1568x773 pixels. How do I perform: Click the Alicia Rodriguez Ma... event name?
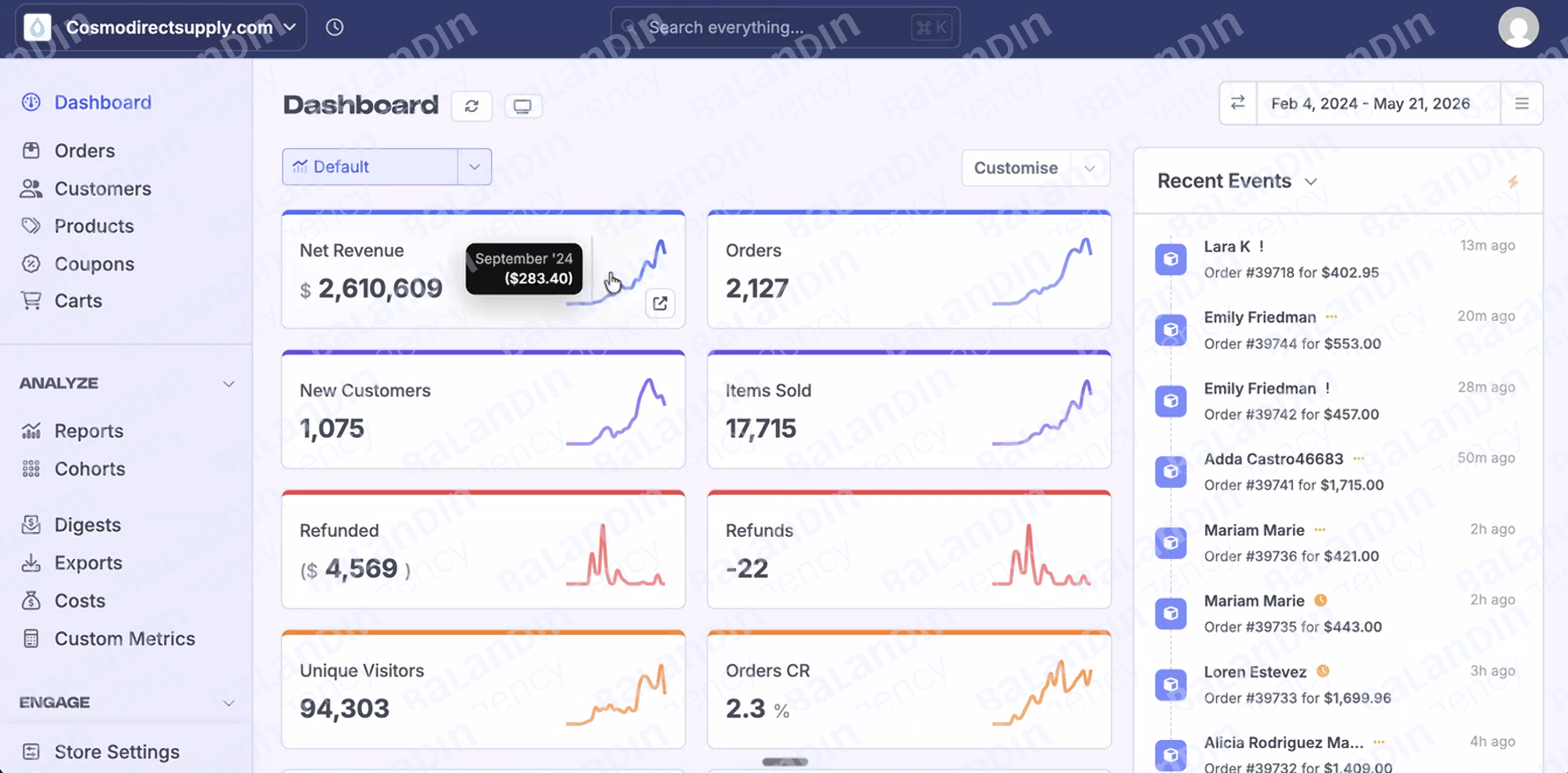1283,743
